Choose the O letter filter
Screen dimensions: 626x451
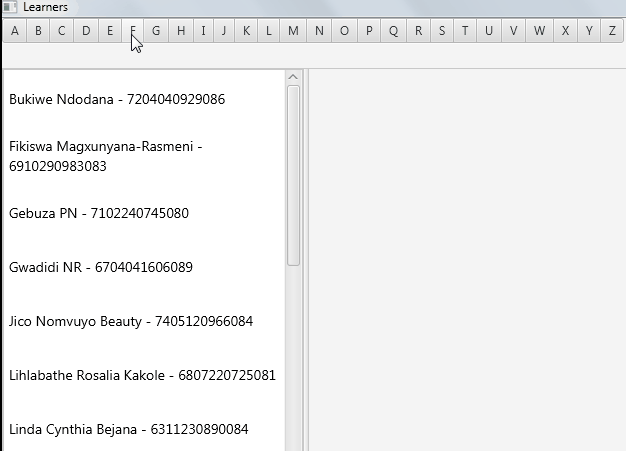[x=344, y=31]
